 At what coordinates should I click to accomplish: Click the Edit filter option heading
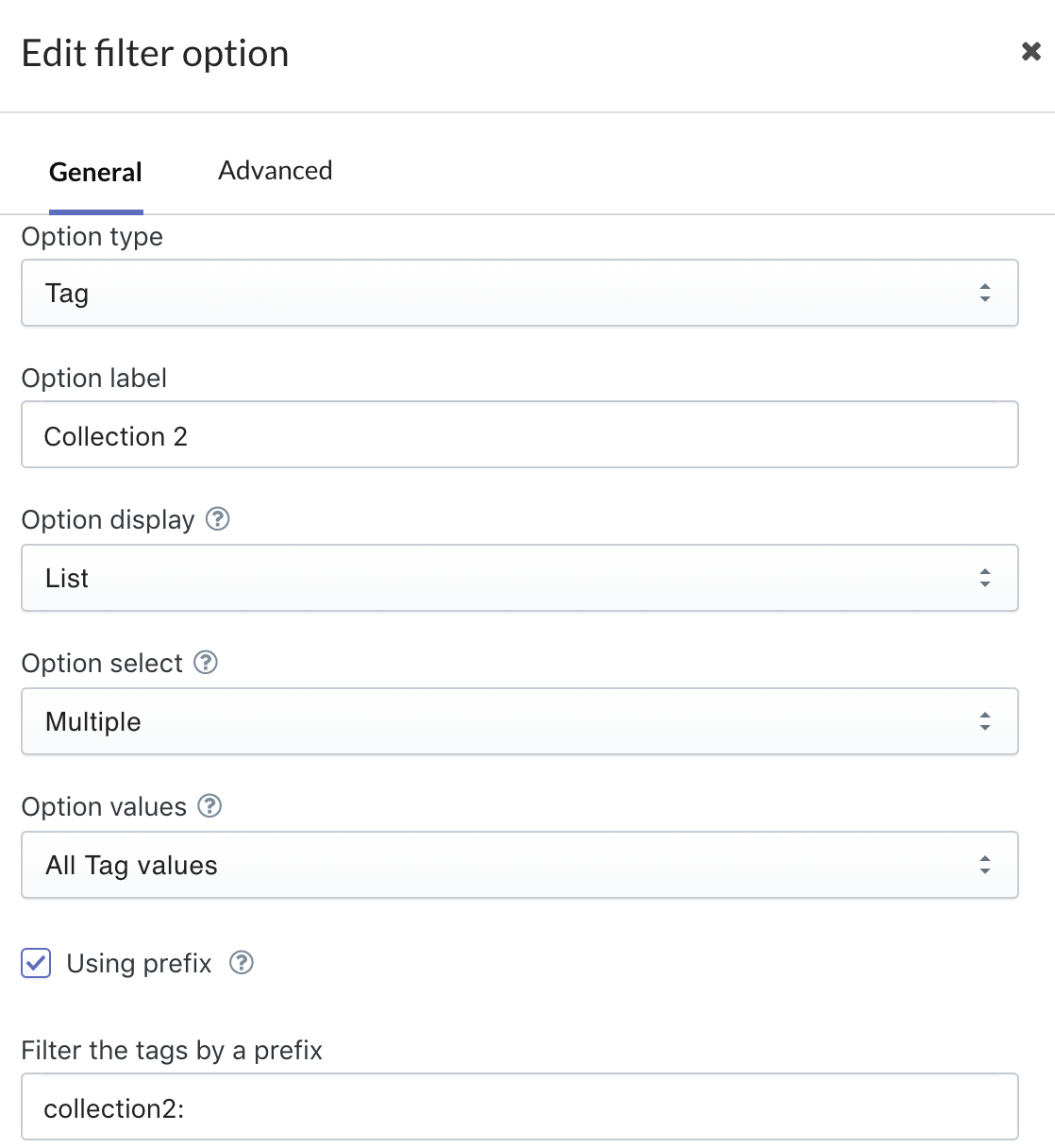click(155, 54)
